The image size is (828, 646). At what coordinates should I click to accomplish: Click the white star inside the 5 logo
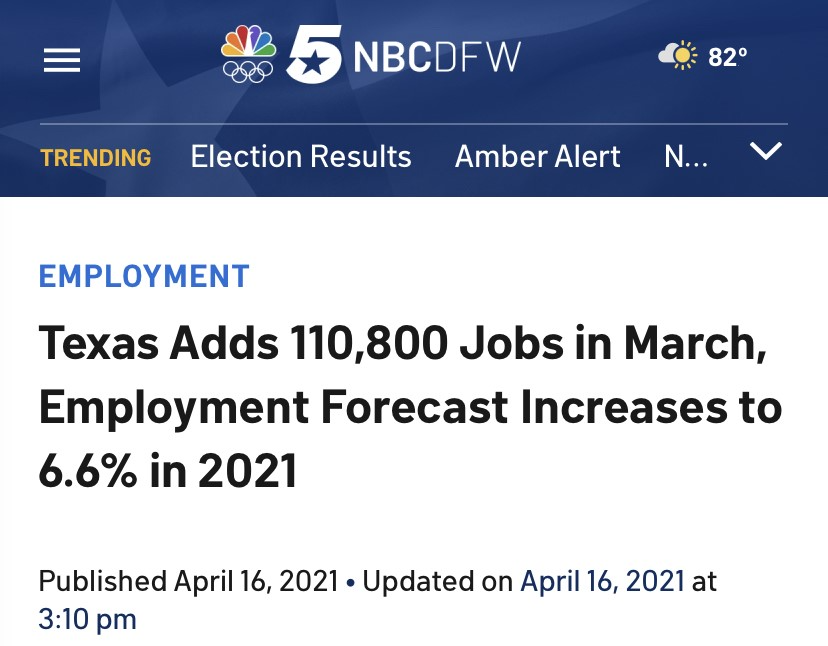pyautogui.click(x=312, y=62)
